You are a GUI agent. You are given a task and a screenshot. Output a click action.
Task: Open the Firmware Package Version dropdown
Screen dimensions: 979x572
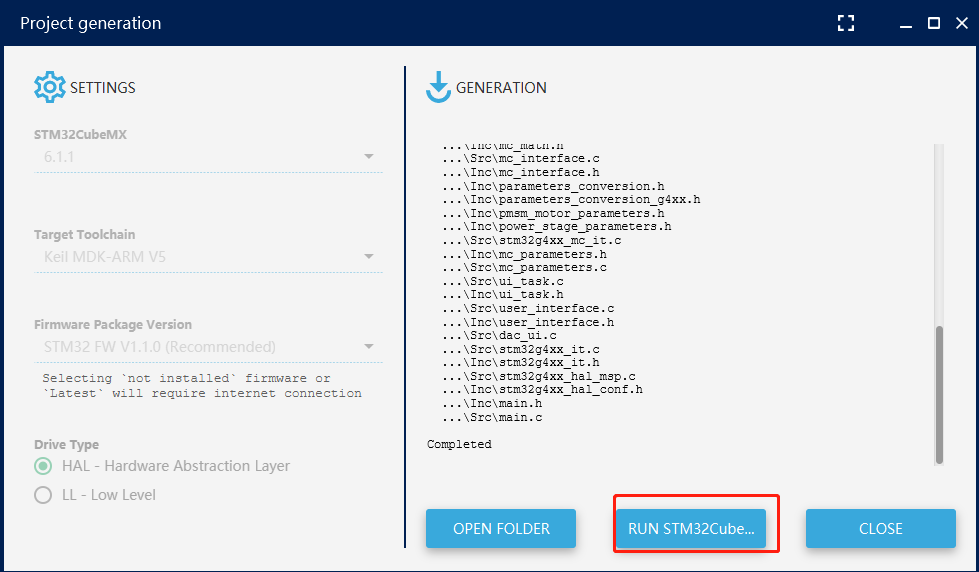click(208, 347)
